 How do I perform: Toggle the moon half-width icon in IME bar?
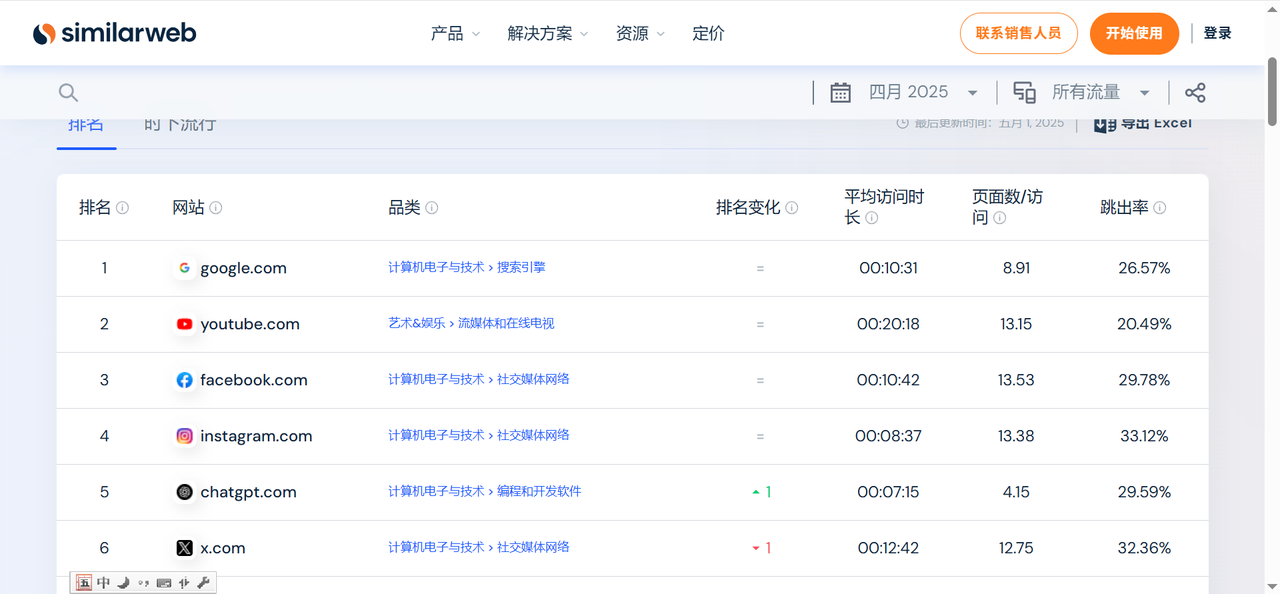click(123, 583)
